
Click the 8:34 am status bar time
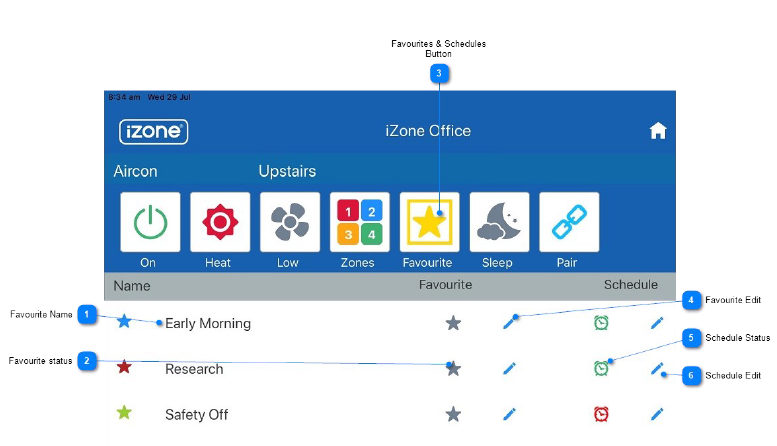(124, 97)
